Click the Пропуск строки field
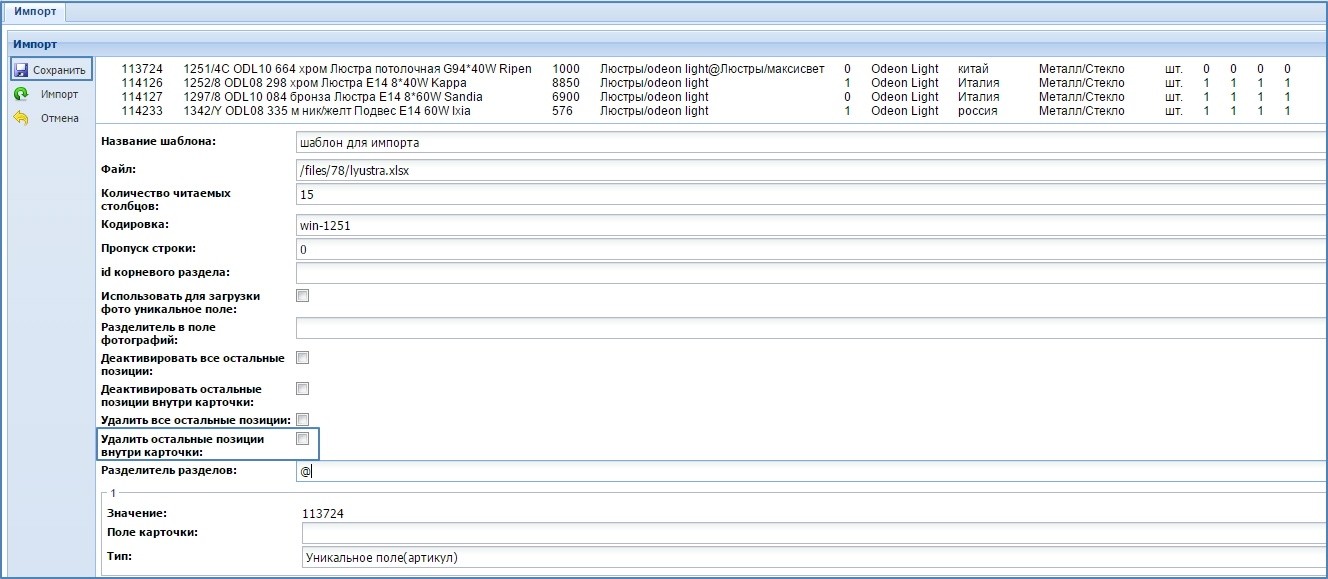The image size is (1328, 579). tap(810, 249)
